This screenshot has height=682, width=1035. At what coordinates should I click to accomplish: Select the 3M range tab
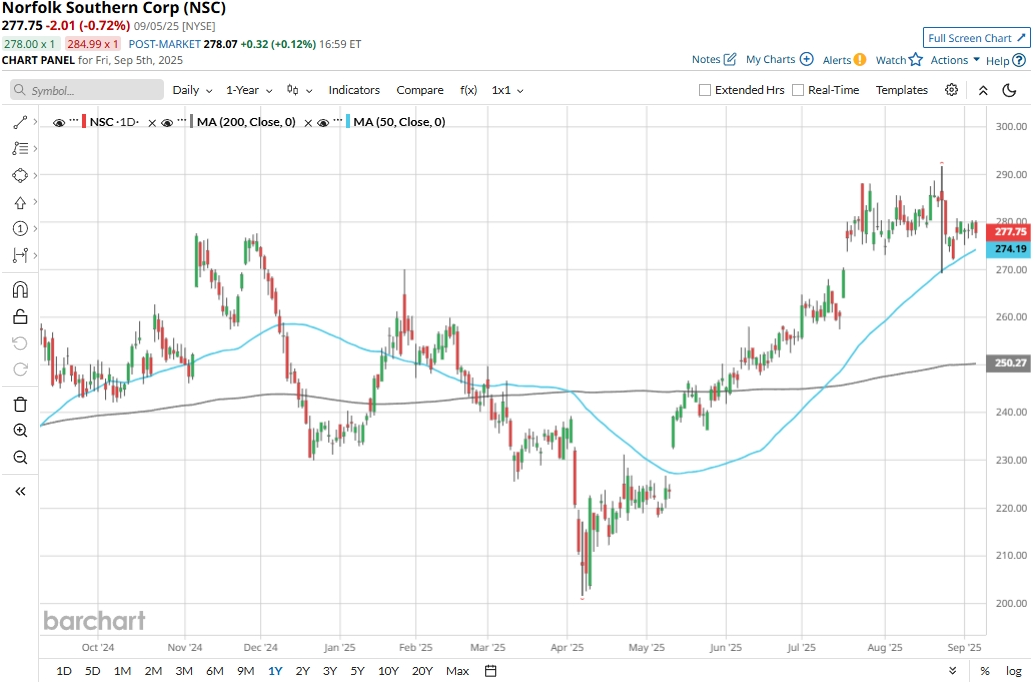point(184,671)
